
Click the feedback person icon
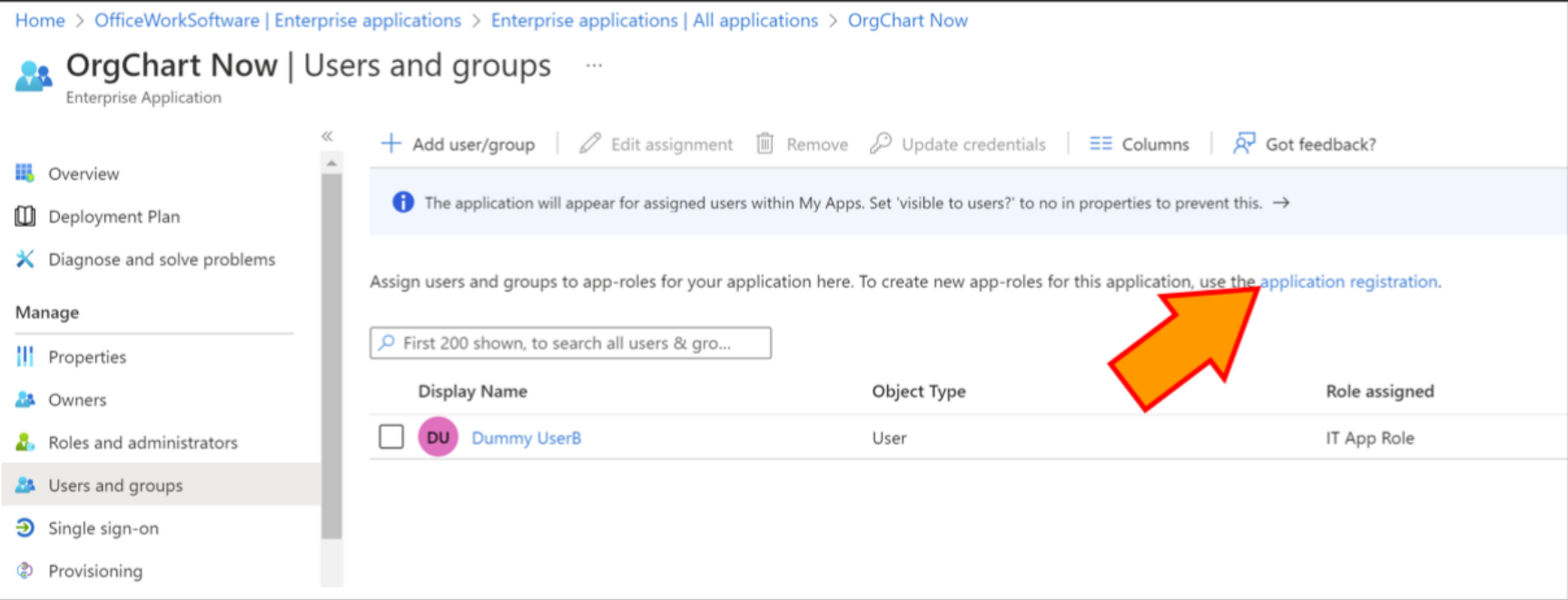tap(1244, 143)
